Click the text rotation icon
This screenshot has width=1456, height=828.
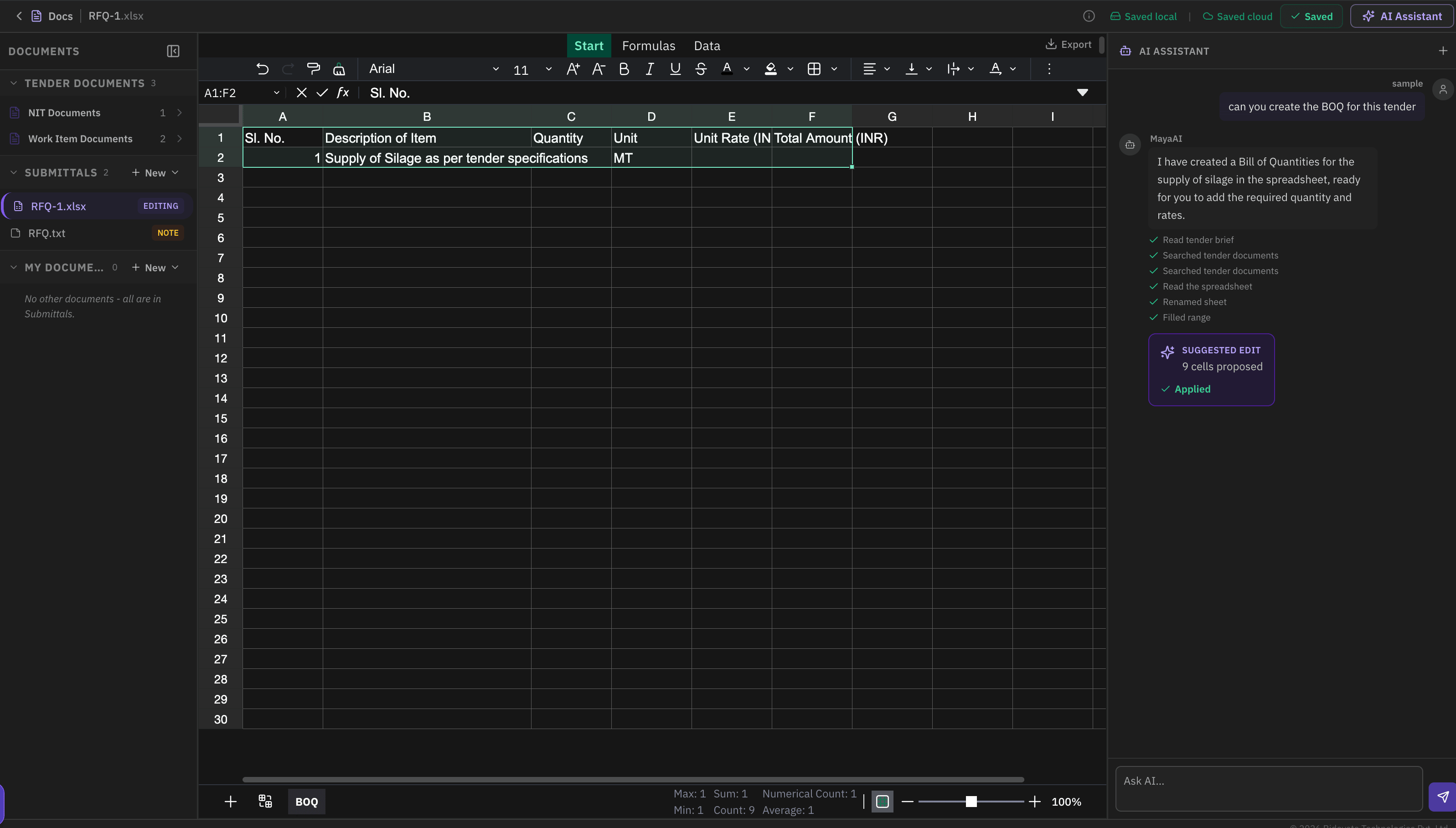(996, 69)
